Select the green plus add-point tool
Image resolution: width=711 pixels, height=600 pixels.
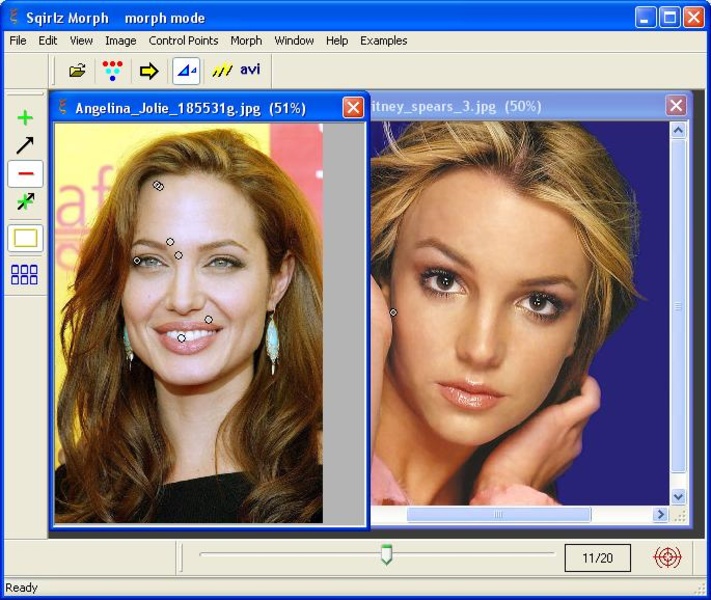25,118
